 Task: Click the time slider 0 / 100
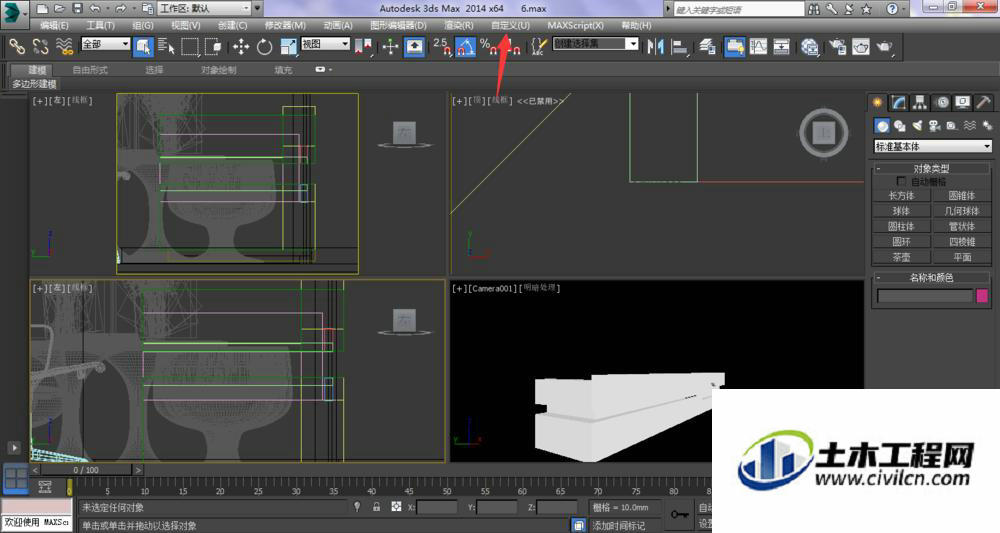(x=85, y=470)
